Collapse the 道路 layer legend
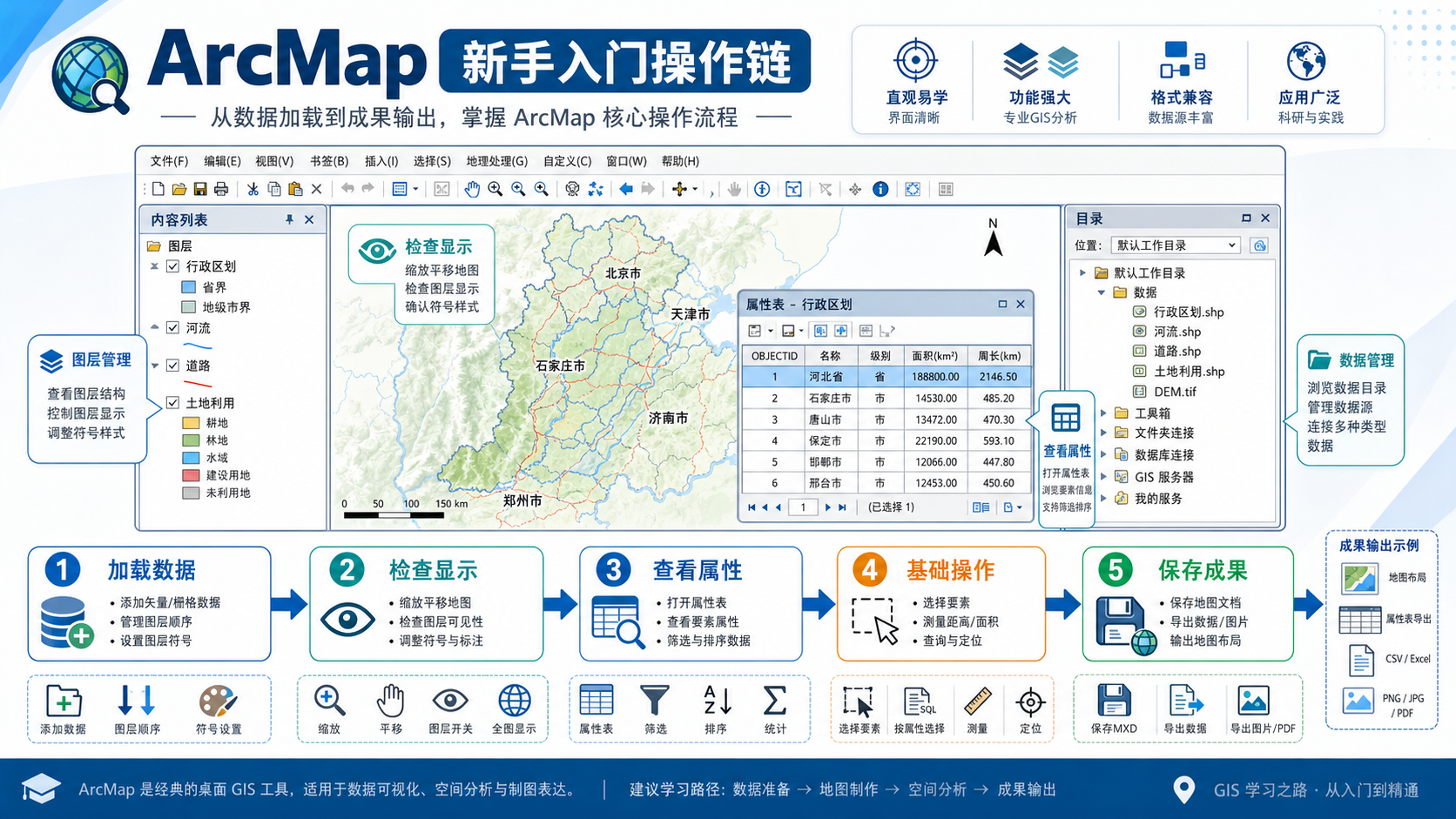1456x819 pixels. coord(154,366)
